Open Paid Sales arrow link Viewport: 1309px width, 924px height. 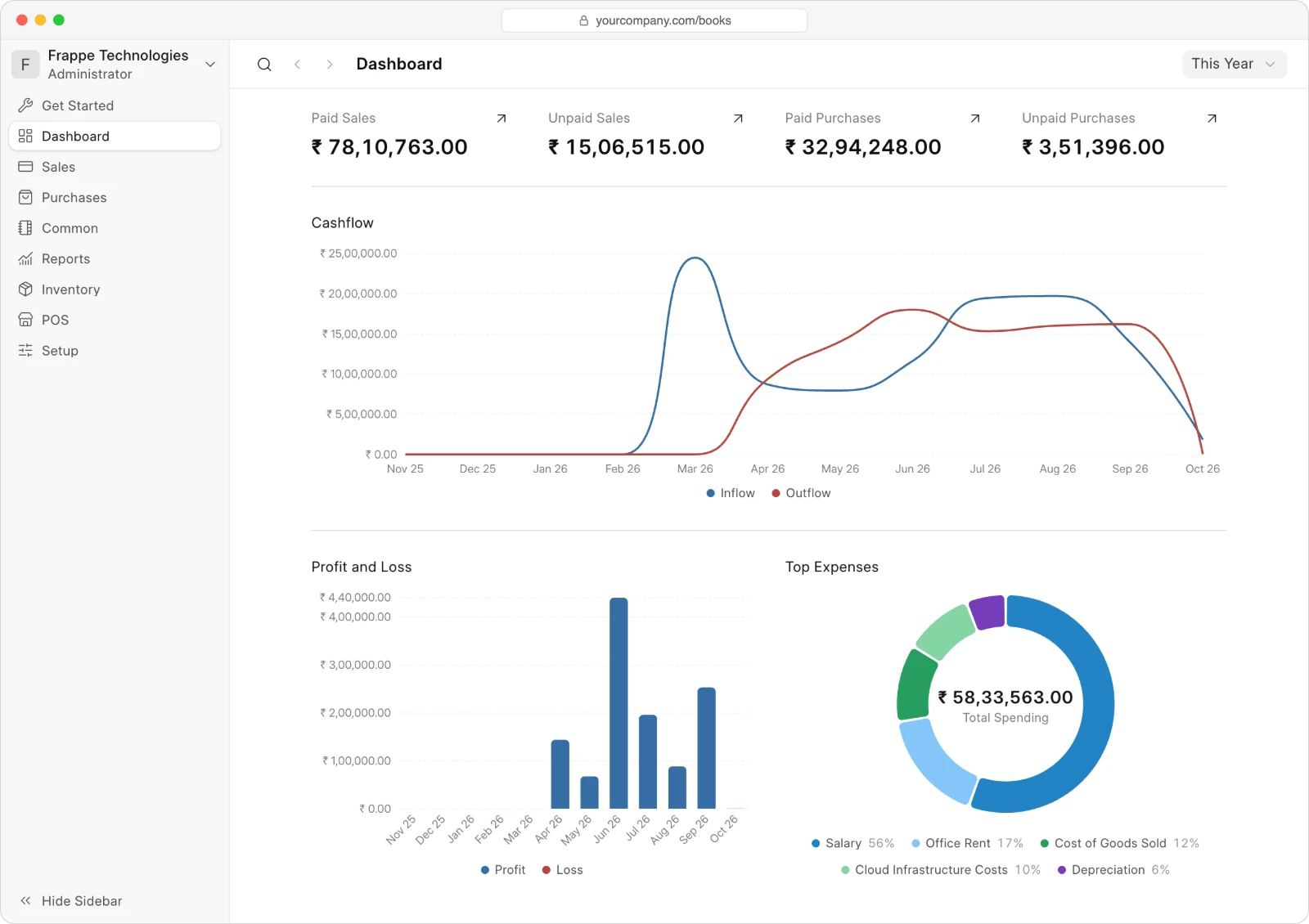pos(502,119)
